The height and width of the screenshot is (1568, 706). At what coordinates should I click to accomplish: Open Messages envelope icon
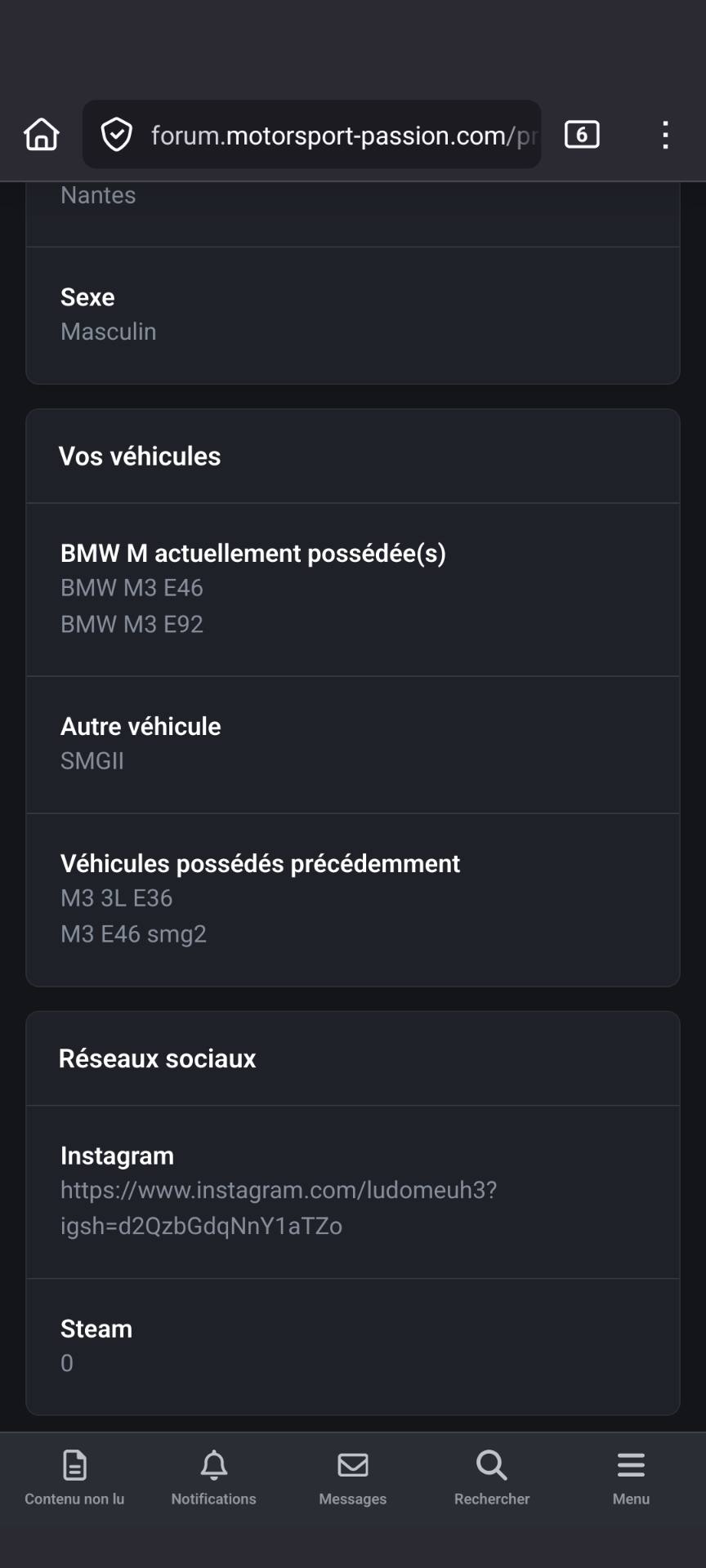click(x=353, y=1465)
